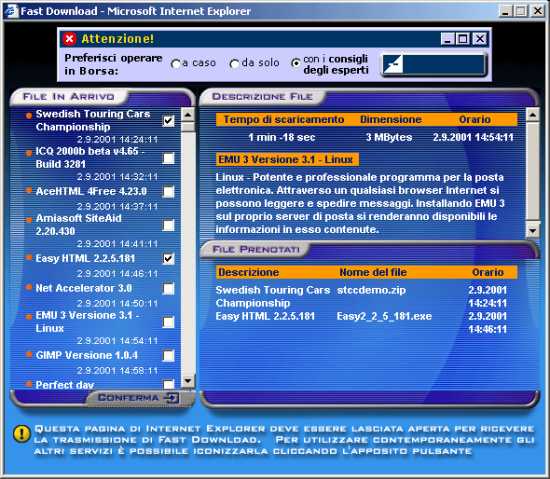Select EMU 3 Versione 3.1 - Linux list entry
The height and width of the screenshot is (479, 550).
tap(88, 322)
